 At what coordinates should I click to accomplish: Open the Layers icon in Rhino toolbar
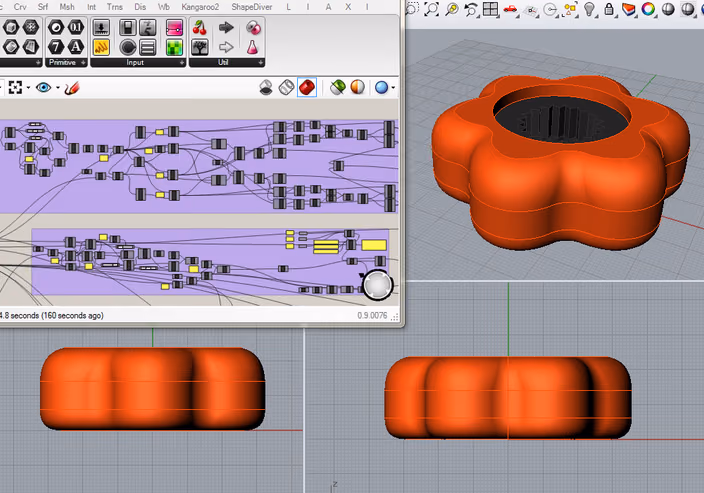point(629,9)
